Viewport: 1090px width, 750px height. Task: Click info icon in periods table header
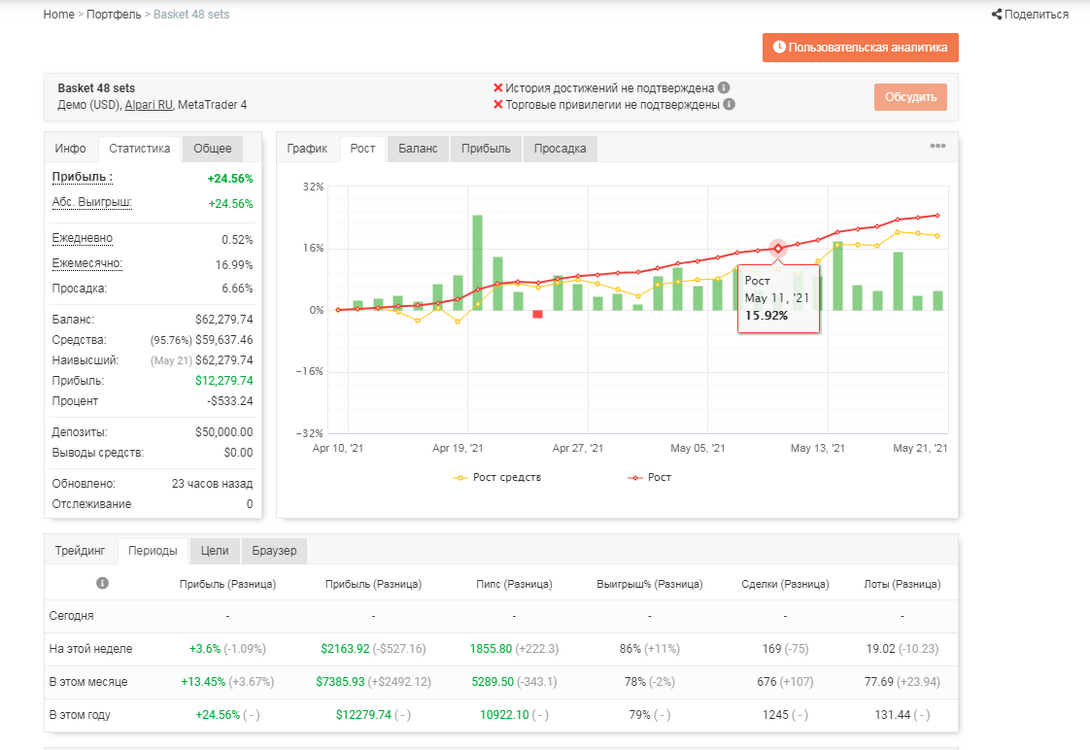coord(102,583)
